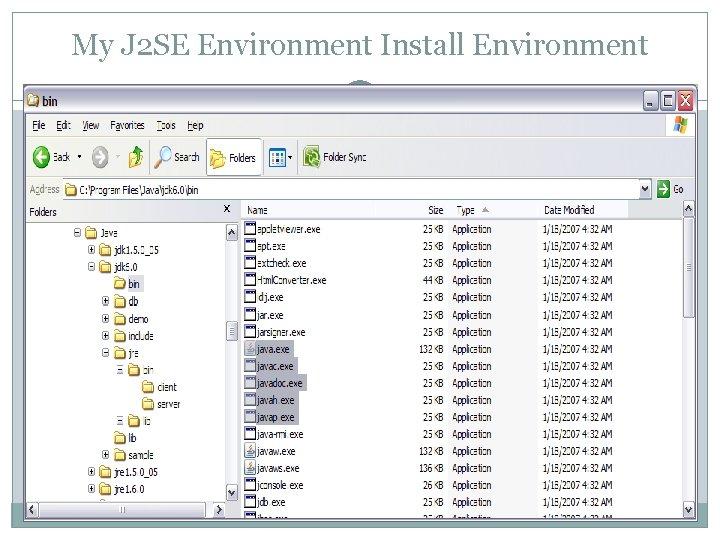Open the Favorites menu
The width and height of the screenshot is (720, 540).
(x=127, y=125)
